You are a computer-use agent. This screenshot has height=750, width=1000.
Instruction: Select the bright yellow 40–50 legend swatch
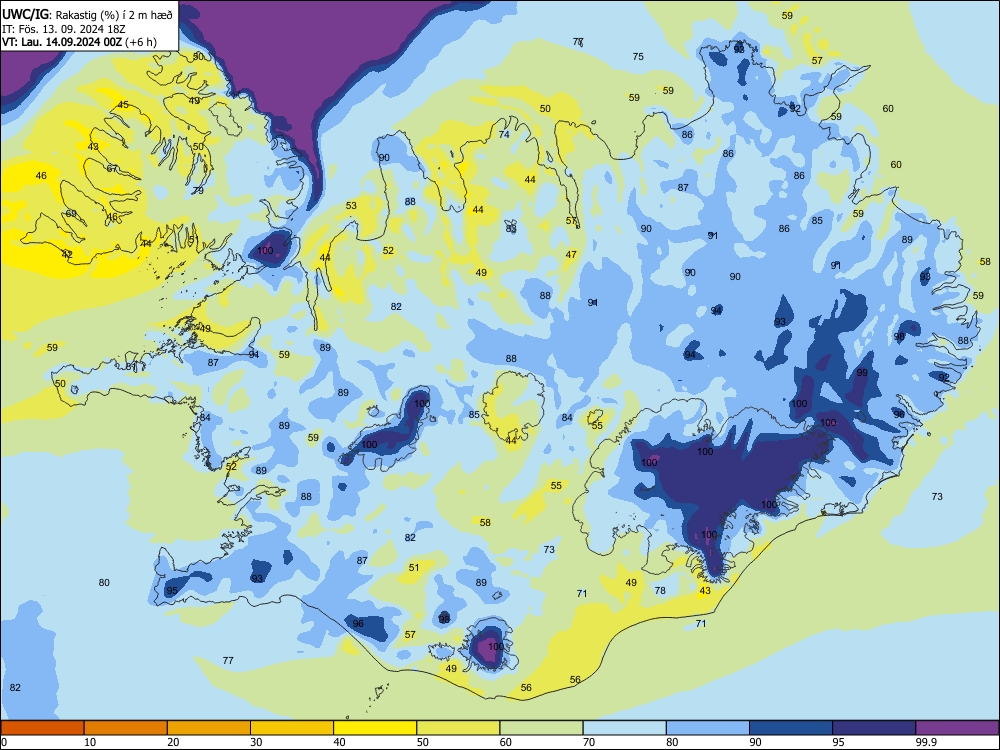click(375, 728)
